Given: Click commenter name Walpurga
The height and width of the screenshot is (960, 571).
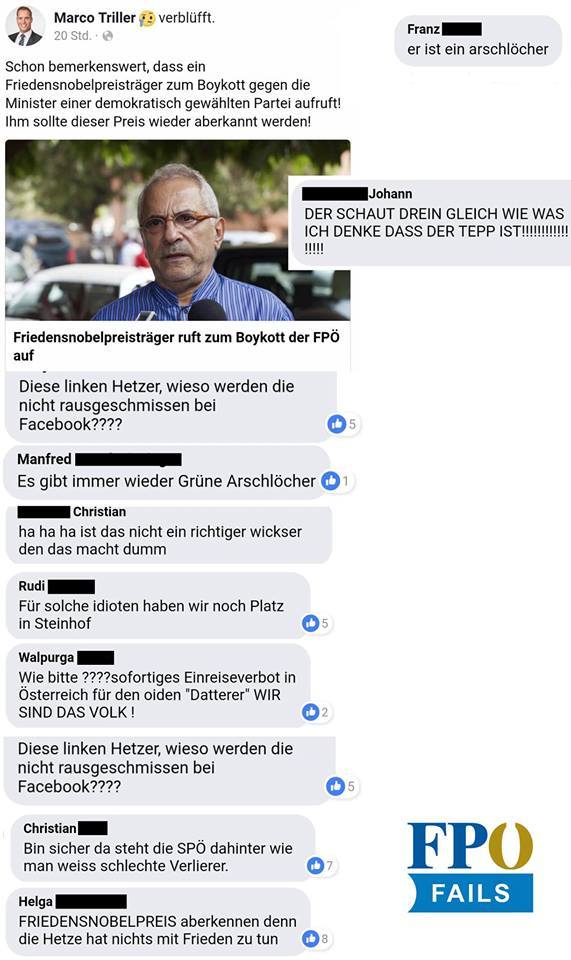Looking at the screenshot, I should (46, 658).
